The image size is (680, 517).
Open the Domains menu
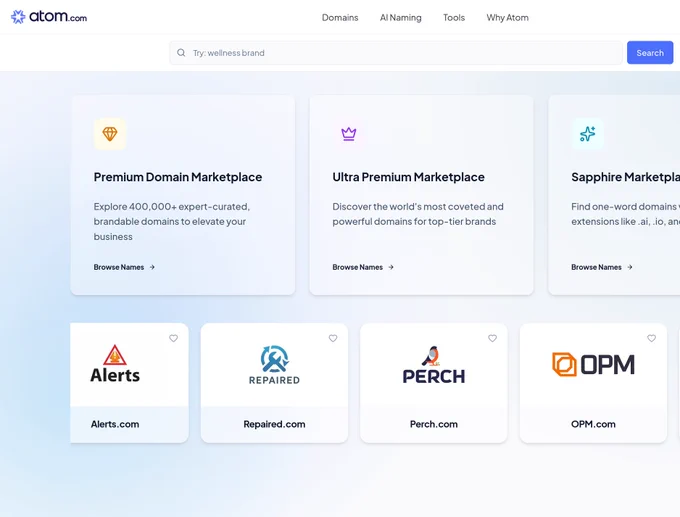pyautogui.click(x=340, y=18)
